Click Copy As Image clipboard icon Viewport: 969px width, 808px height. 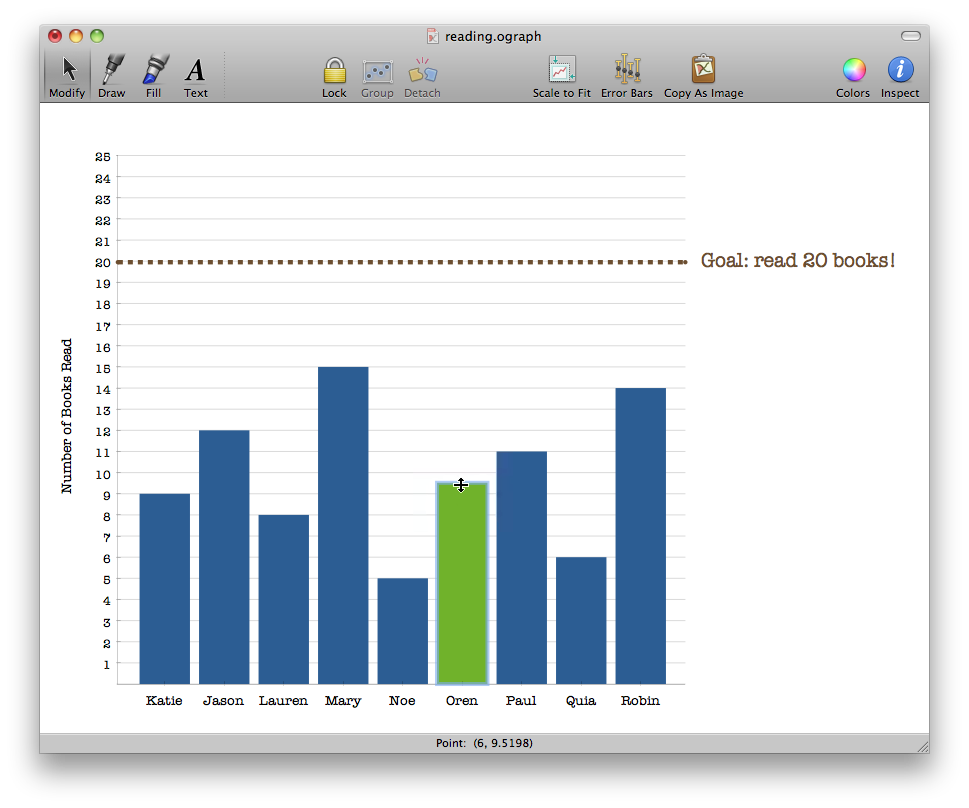pos(703,71)
